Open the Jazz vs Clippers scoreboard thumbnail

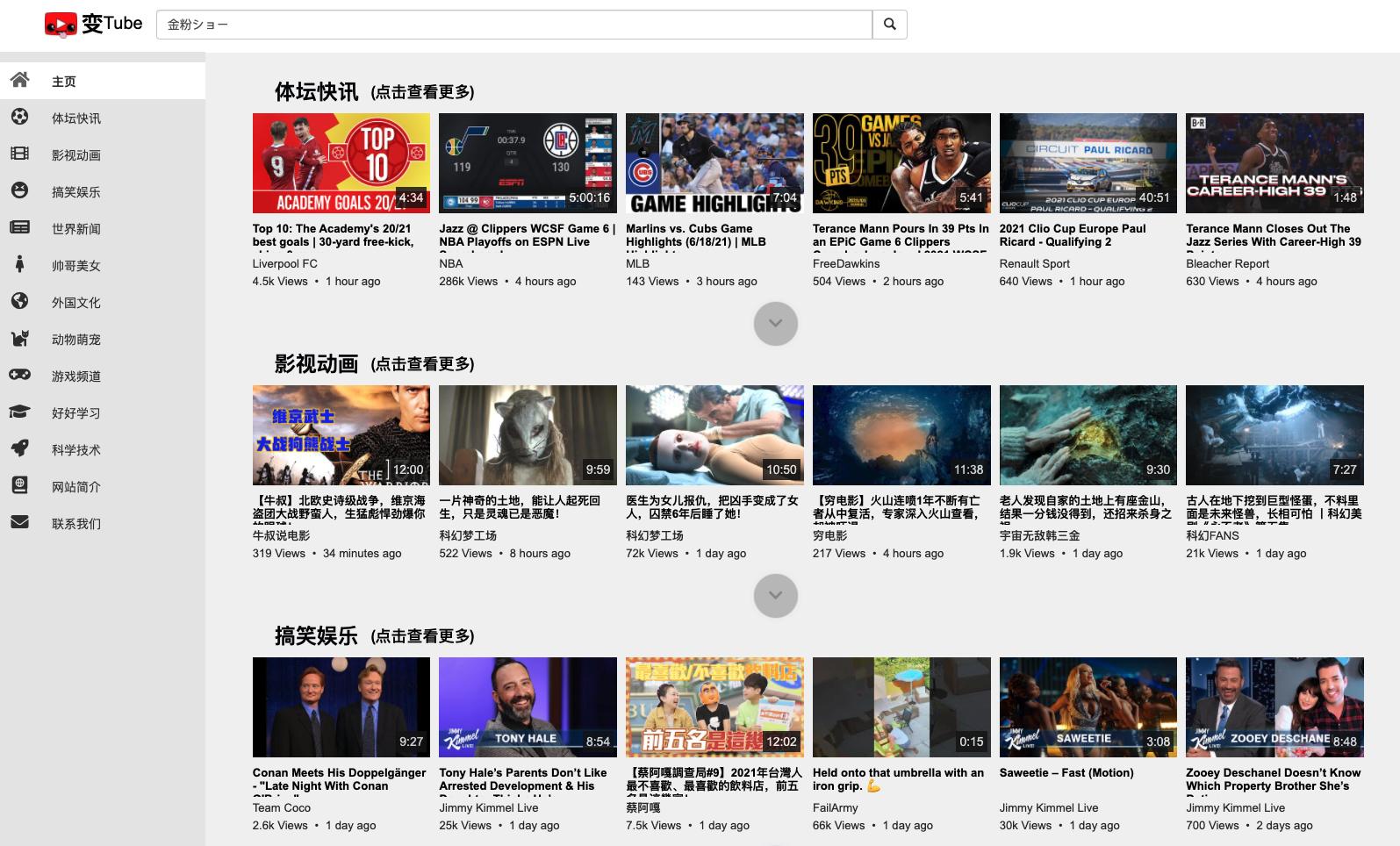coord(528,163)
